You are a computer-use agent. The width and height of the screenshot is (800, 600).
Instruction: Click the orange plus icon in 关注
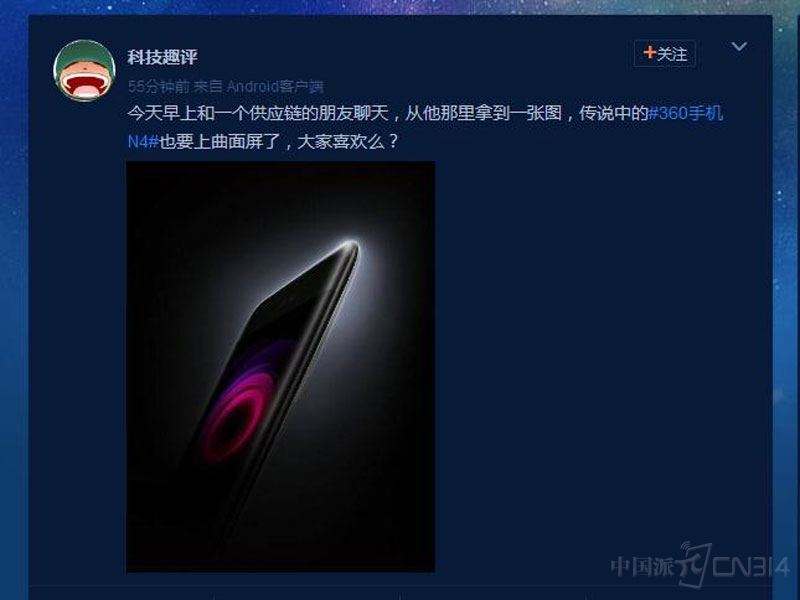(649, 53)
